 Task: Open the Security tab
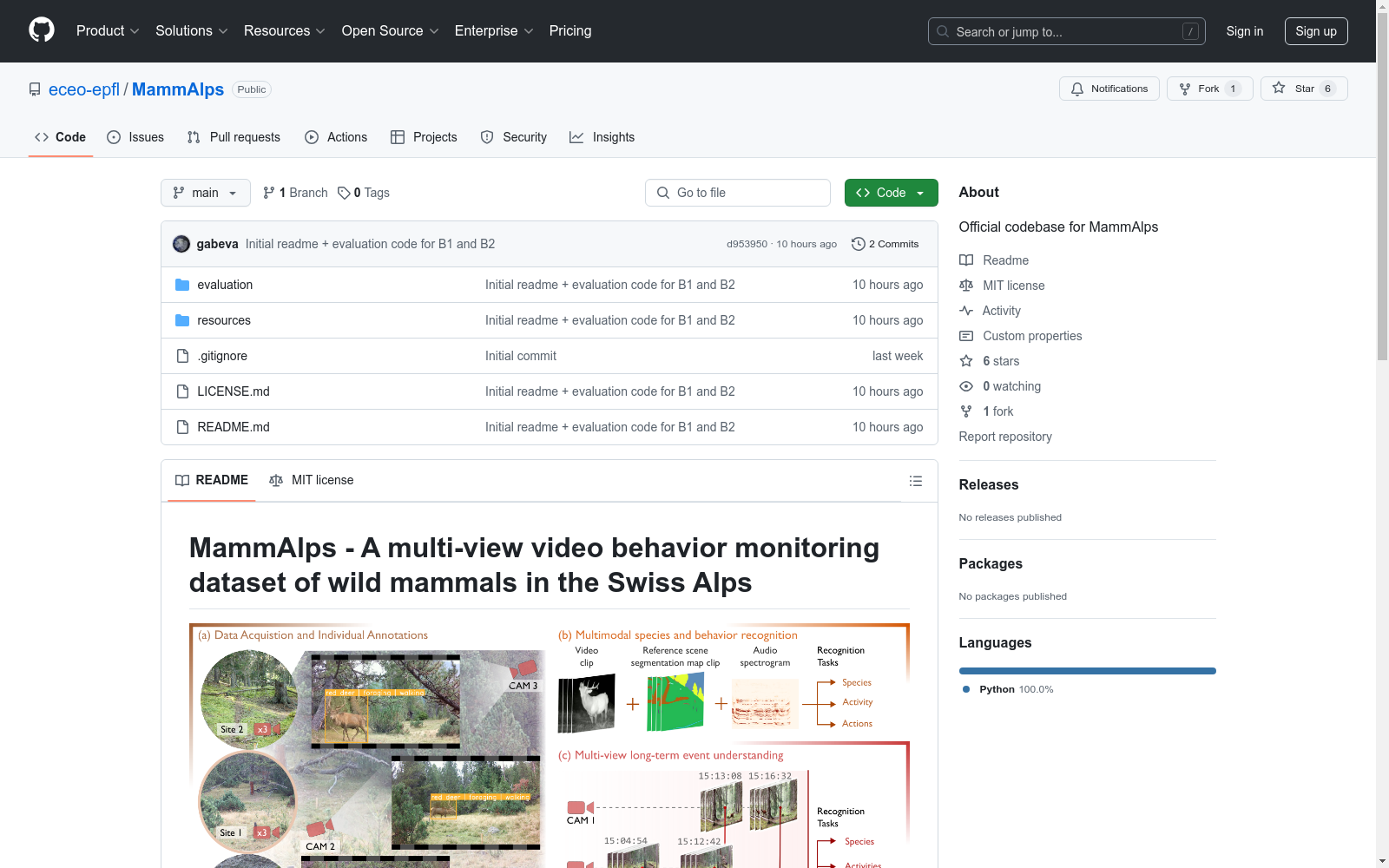pyautogui.click(x=514, y=137)
